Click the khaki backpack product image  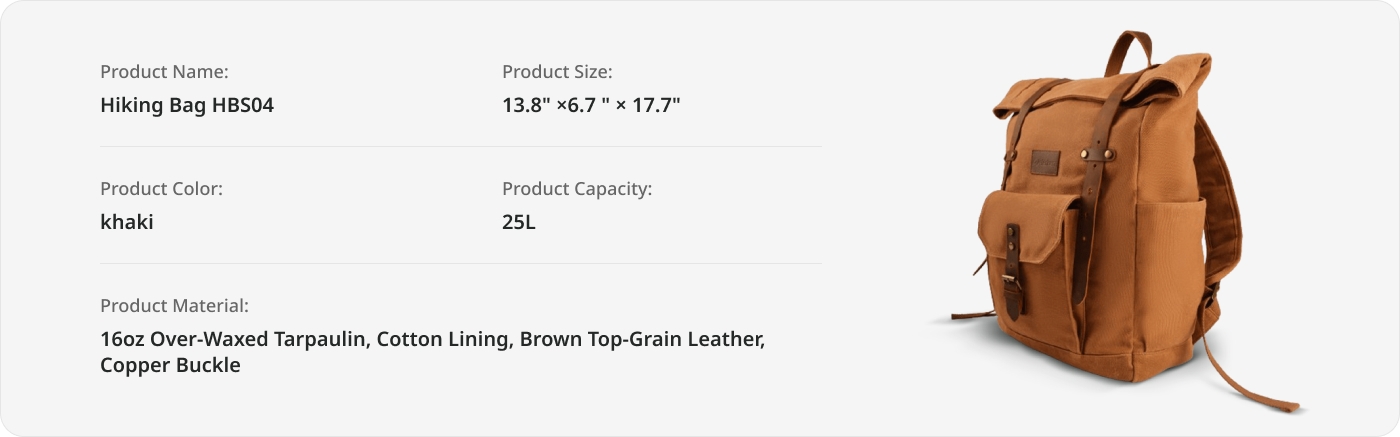coord(1115,220)
